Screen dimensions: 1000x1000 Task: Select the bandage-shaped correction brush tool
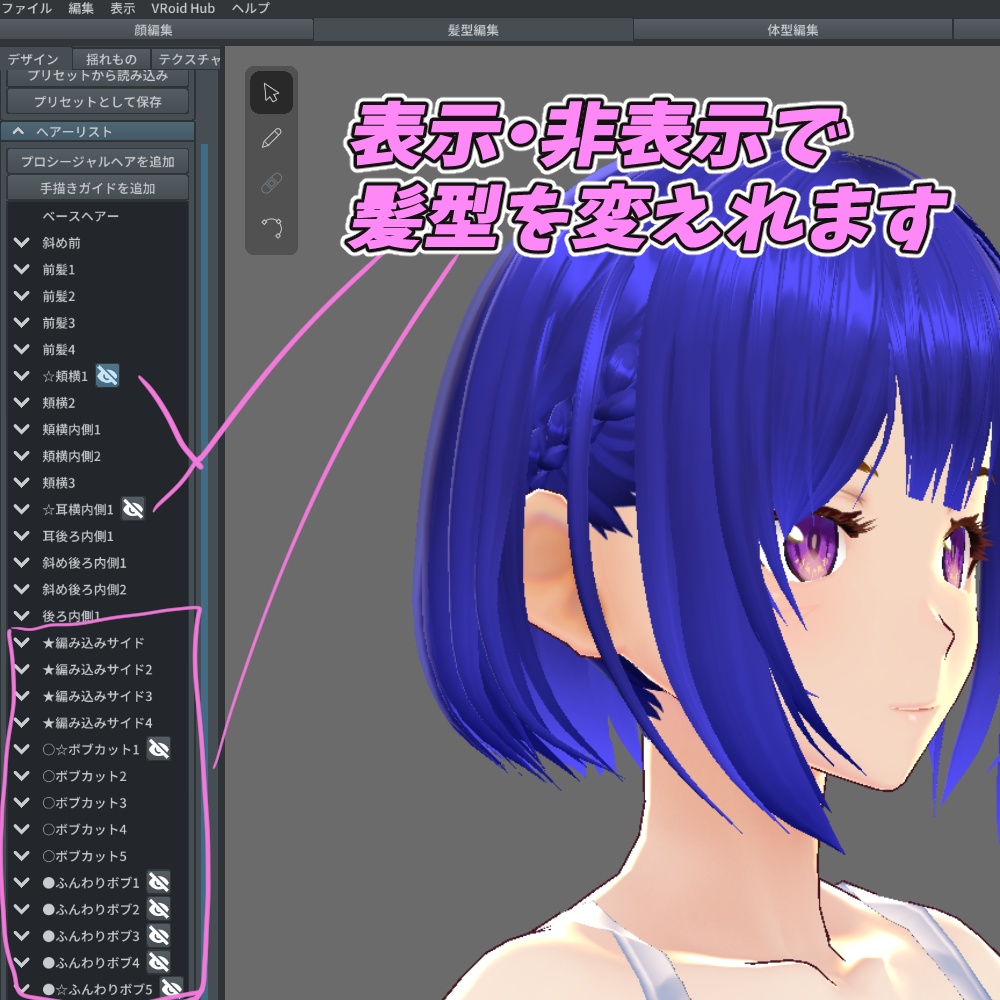point(270,182)
